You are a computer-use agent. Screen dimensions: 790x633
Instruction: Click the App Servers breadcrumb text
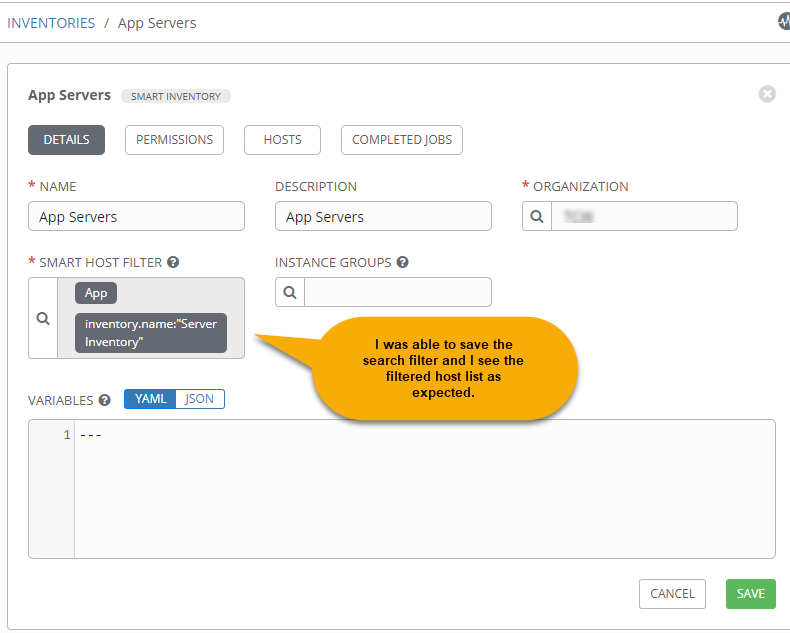click(x=157, y=23)
